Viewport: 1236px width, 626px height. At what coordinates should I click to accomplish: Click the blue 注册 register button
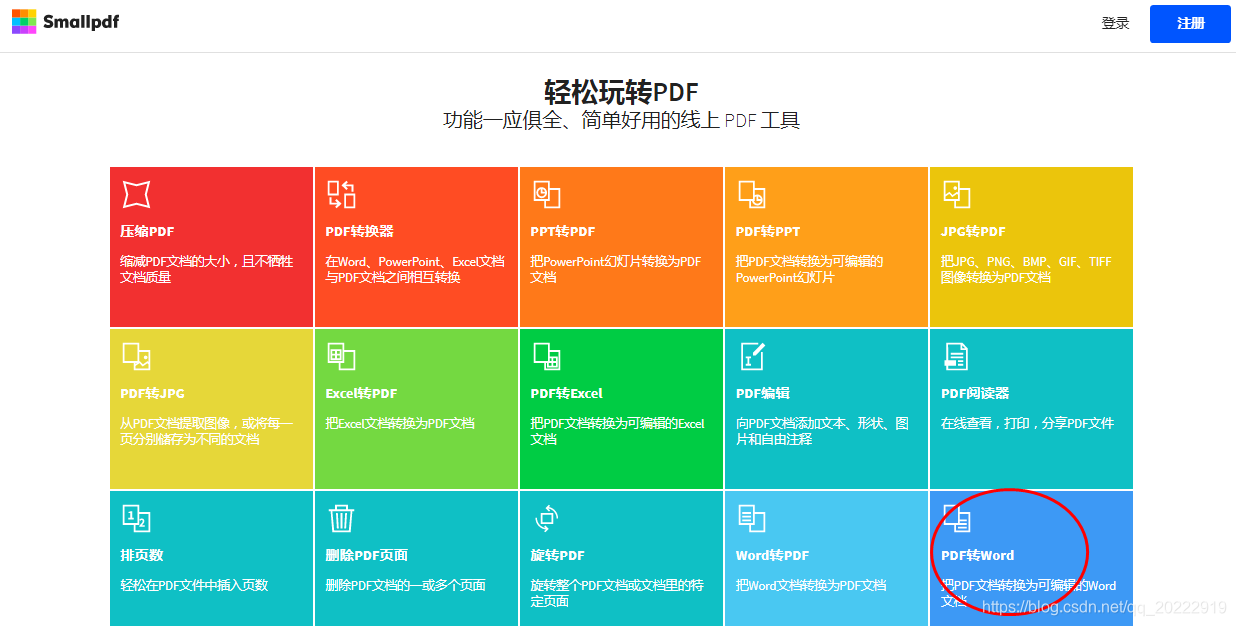[1190, 23]
